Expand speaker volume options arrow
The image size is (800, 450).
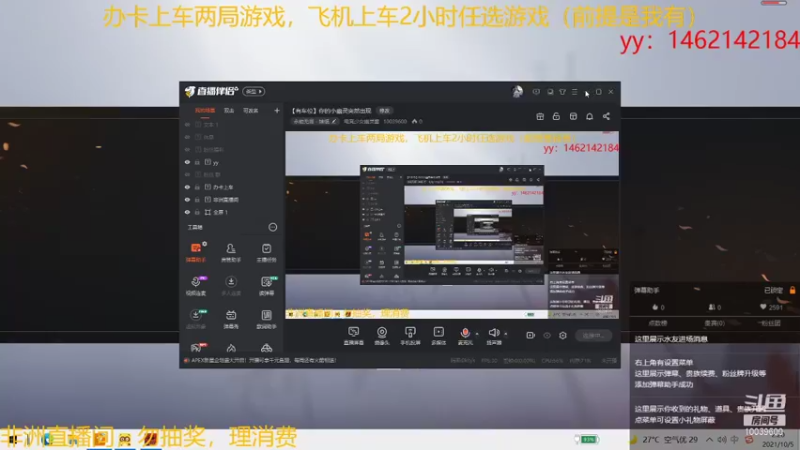506,334
